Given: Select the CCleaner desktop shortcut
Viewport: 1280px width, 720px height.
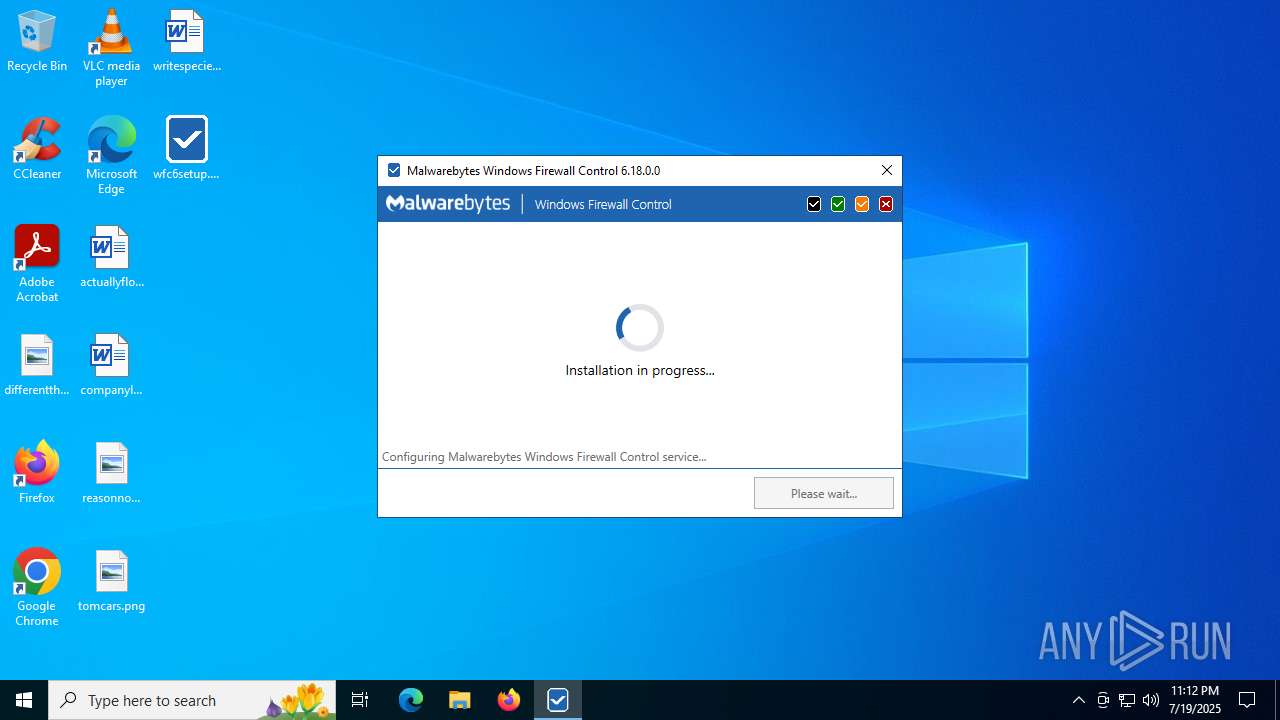Looking at the screenshot, I should (37, 149).
